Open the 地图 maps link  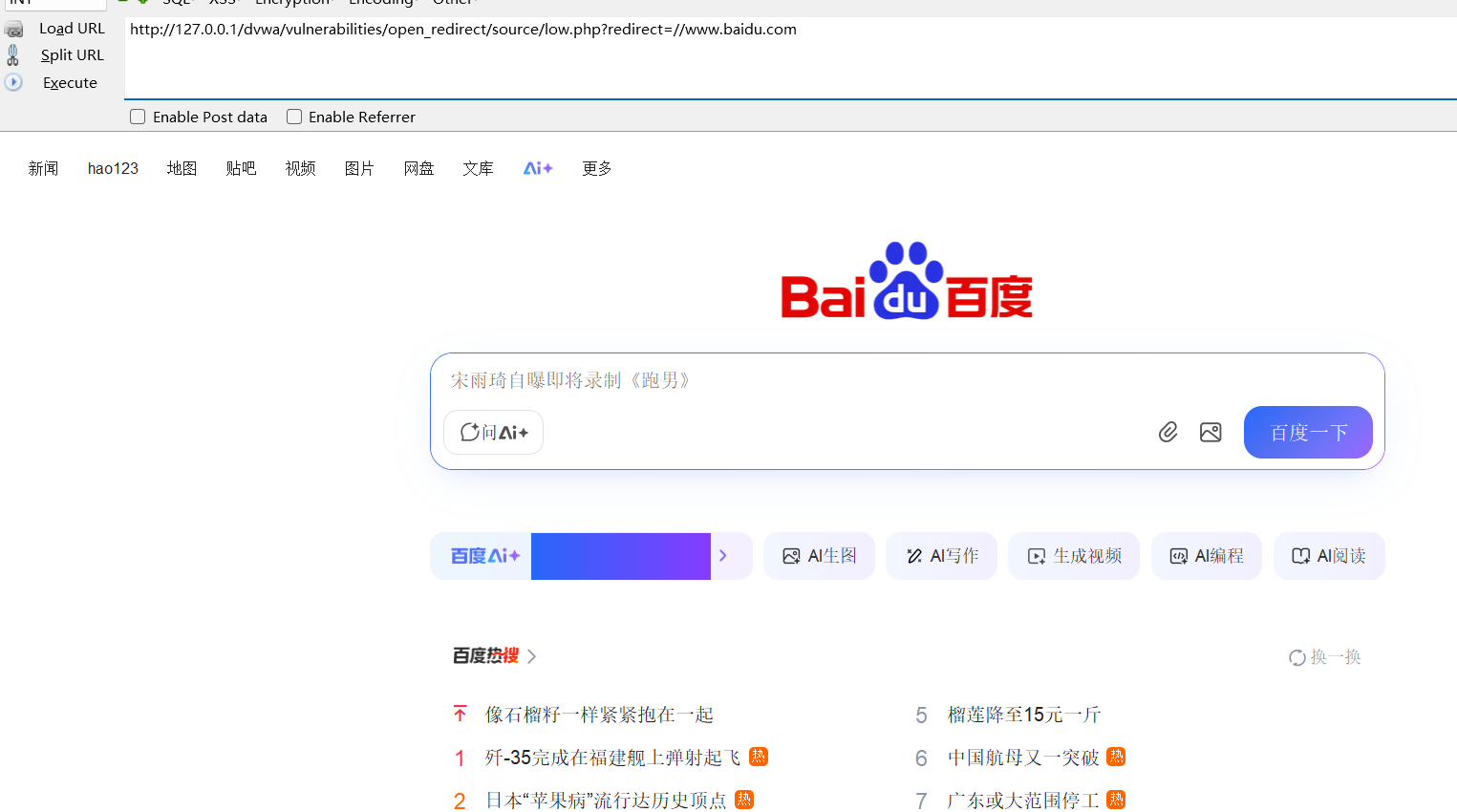coord(182,168)
